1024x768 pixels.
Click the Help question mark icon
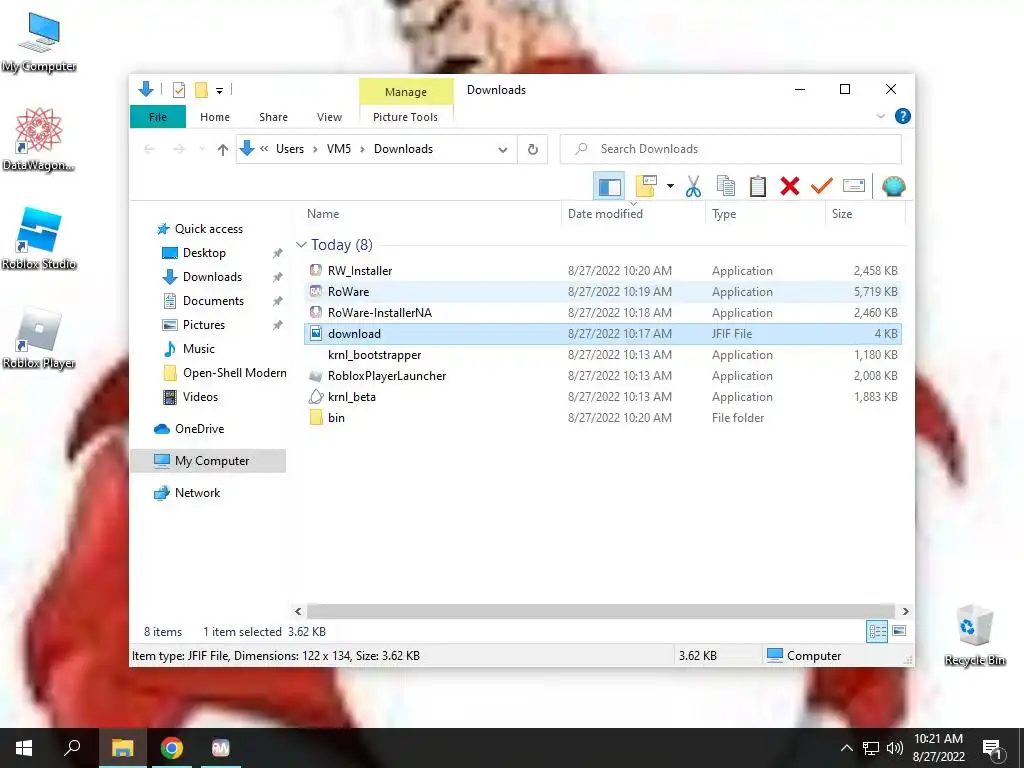pyautogui.click(x=903, y=116)
